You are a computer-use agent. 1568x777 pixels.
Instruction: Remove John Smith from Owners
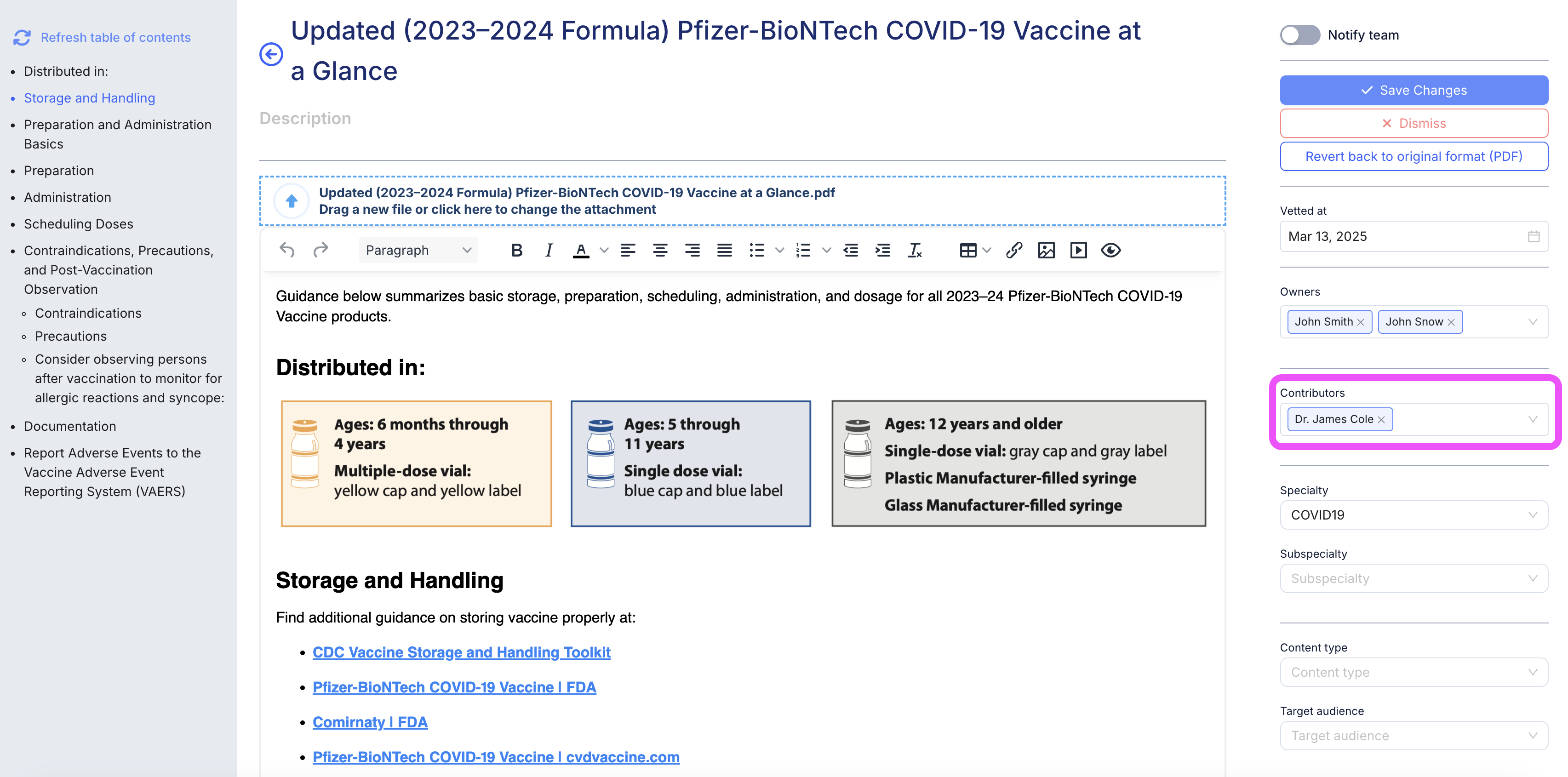coord(1361,322)
